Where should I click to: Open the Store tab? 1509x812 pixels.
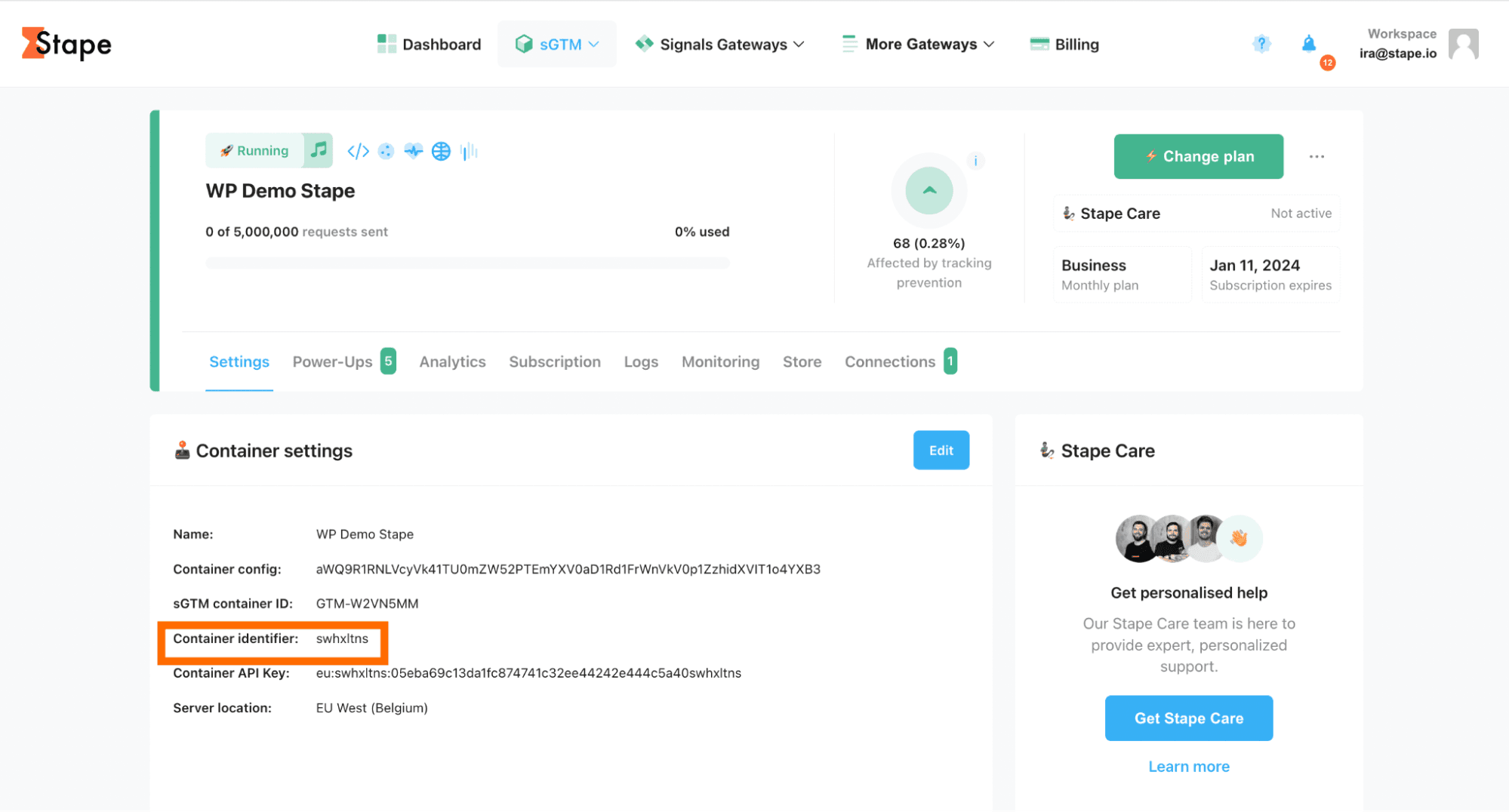(x=802, y=361)
